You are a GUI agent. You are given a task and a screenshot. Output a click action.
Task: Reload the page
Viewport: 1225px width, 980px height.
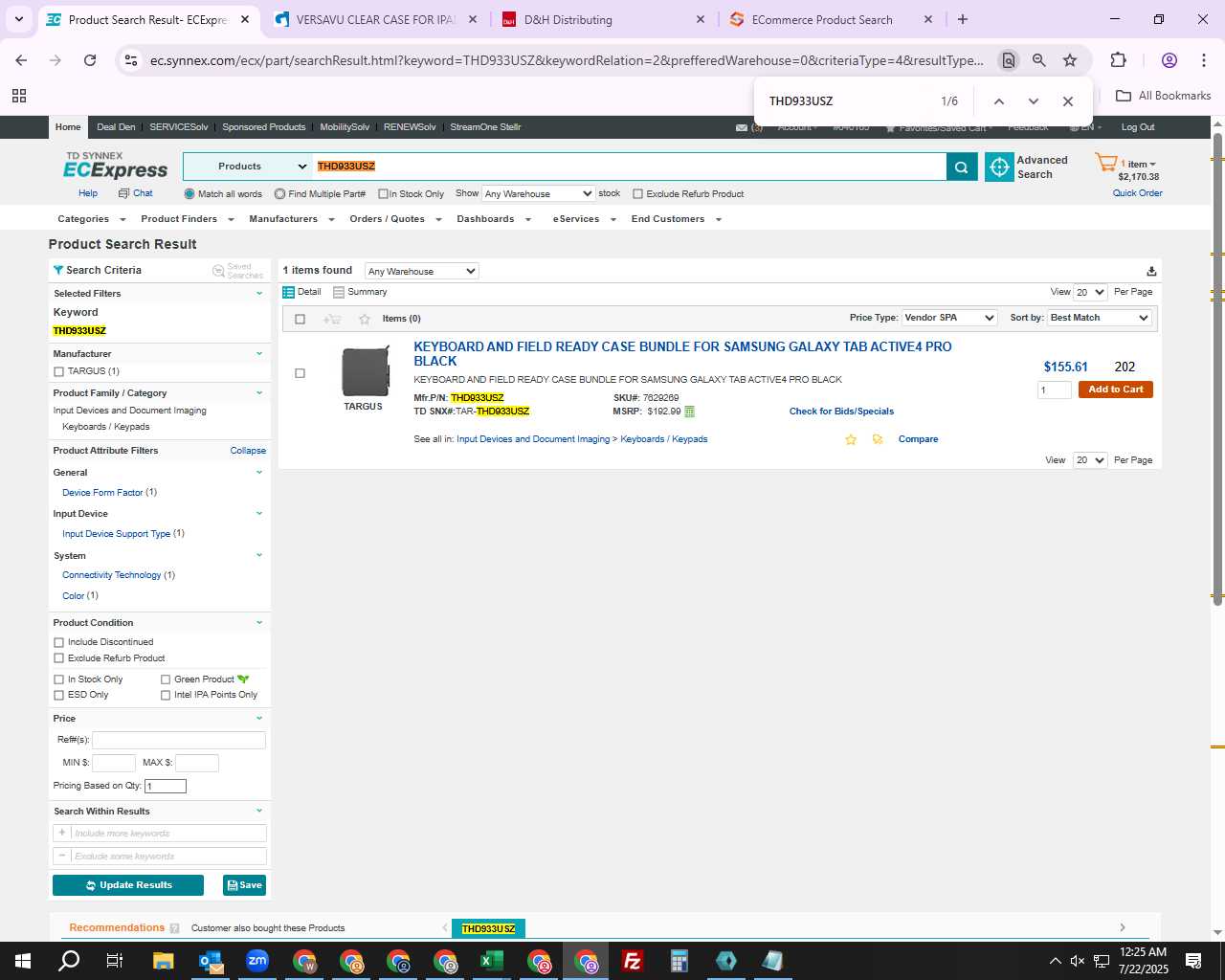pyautogui.click(x=90, y=60)
